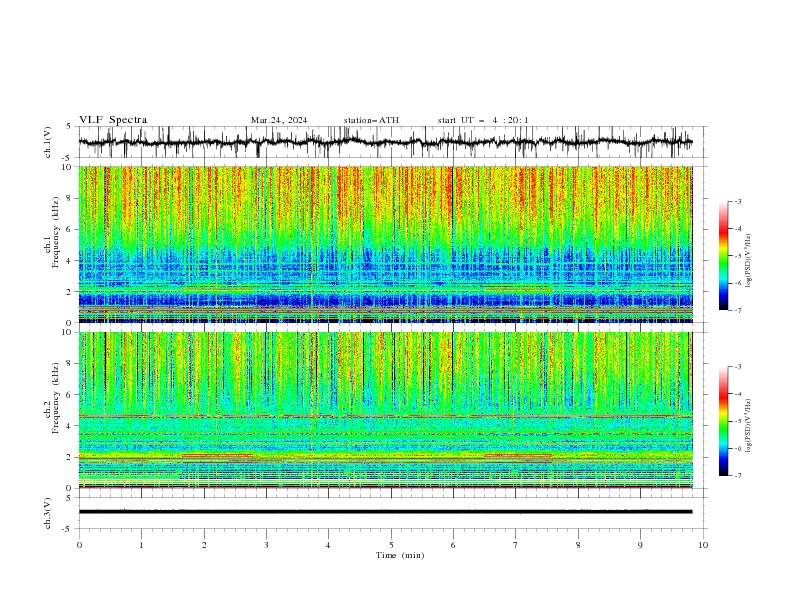The width and height of the screenshot is (792, 612).
Task: Click the ch.3 flat black waveform trace
Action: click(385, 512)
